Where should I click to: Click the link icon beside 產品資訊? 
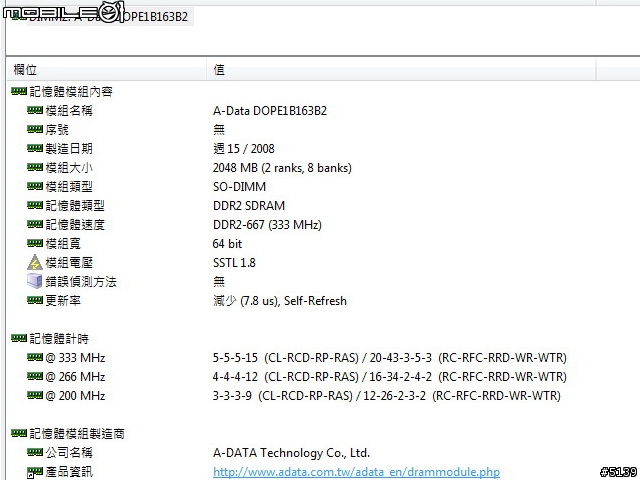tap(35, 472)
